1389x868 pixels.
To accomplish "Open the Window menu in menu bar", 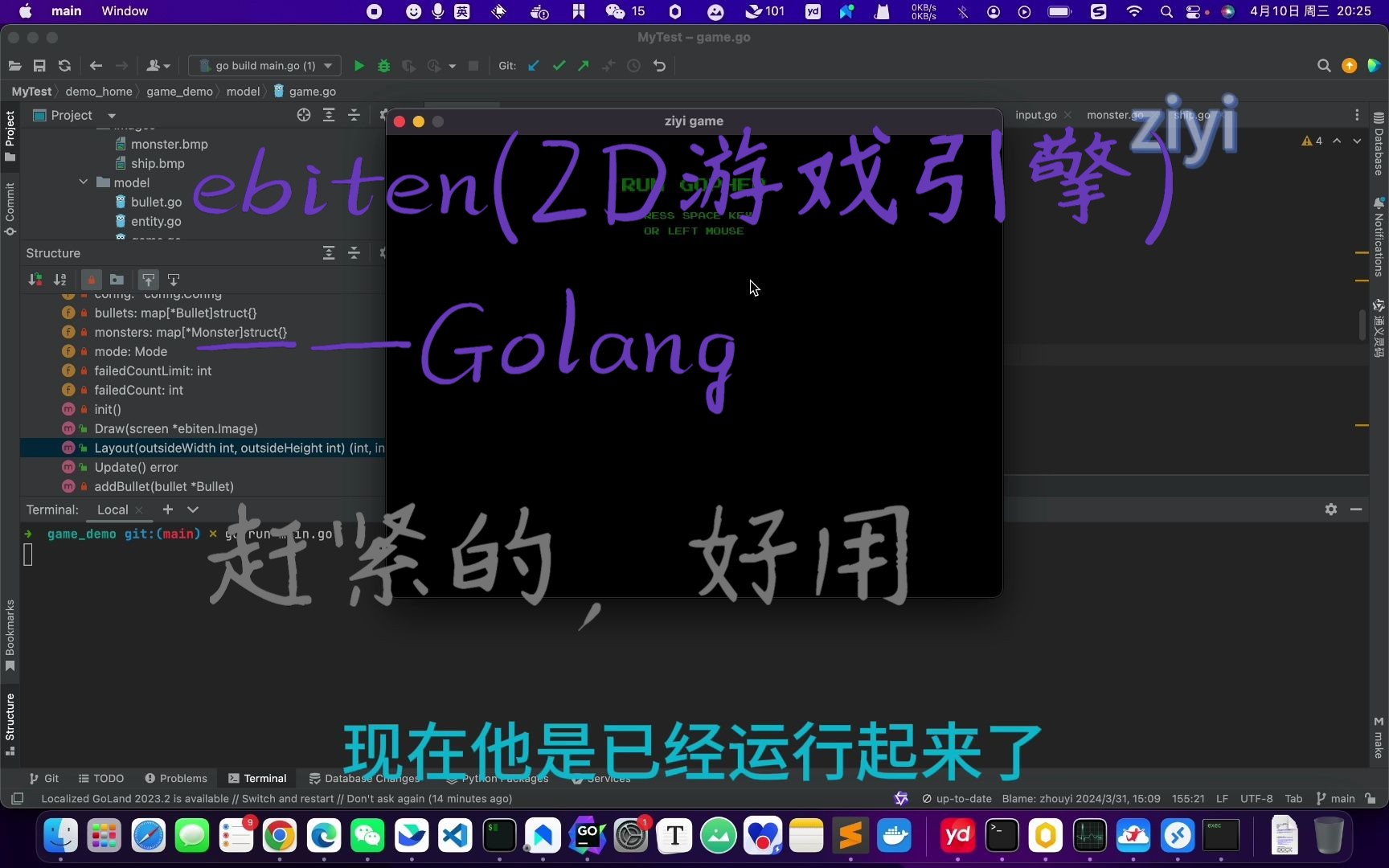I will [125, 11].
